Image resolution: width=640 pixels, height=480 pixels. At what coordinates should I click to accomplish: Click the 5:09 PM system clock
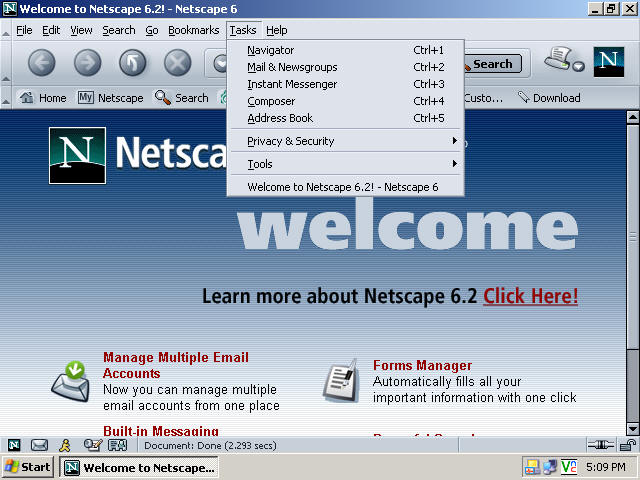point(605,467)
